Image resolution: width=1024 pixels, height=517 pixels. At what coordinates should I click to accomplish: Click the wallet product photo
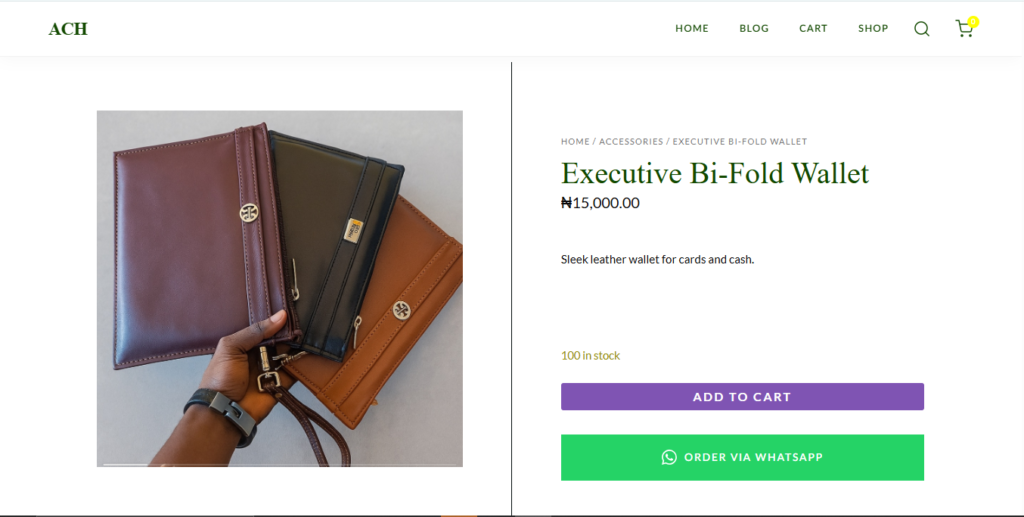point(279,288)
